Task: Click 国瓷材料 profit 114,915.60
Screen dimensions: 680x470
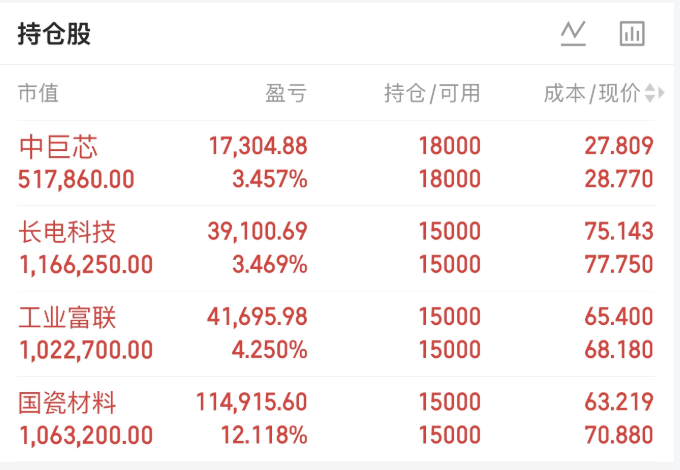Action: (252, 401)
